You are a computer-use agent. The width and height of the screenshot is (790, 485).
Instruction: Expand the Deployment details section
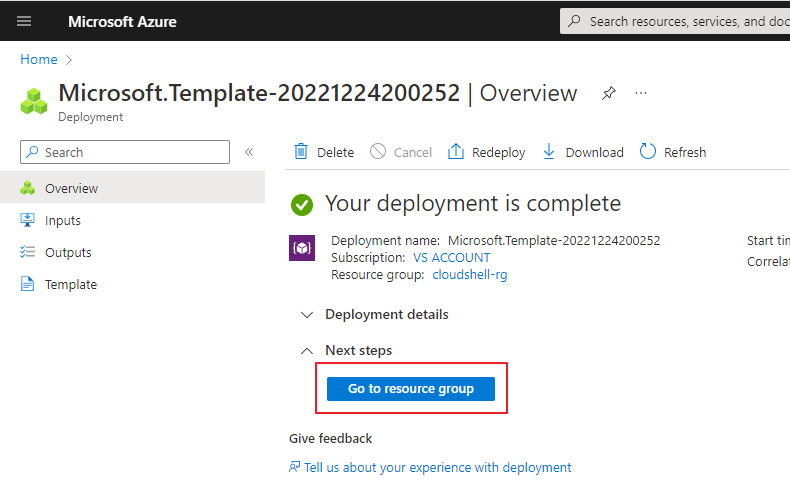point(307,314)
